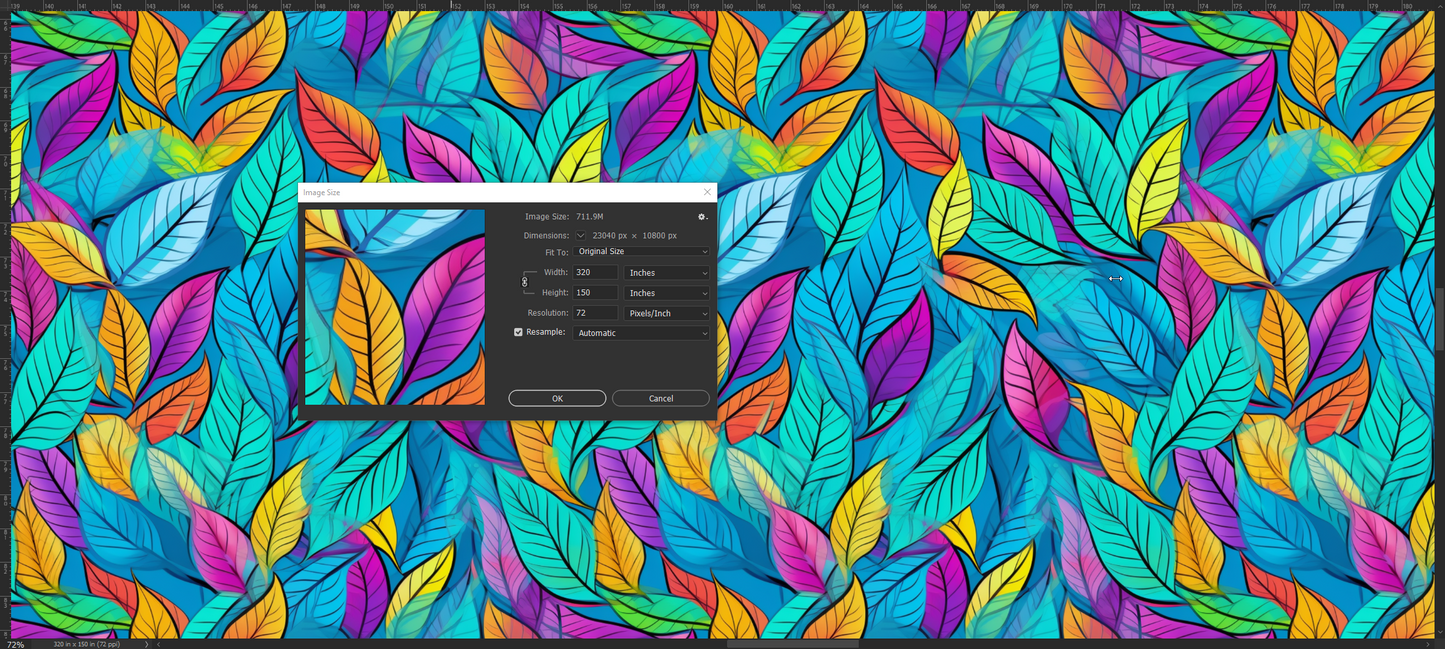Click the Resolution field showing 72
The image size is (1445, 649).
594,312
